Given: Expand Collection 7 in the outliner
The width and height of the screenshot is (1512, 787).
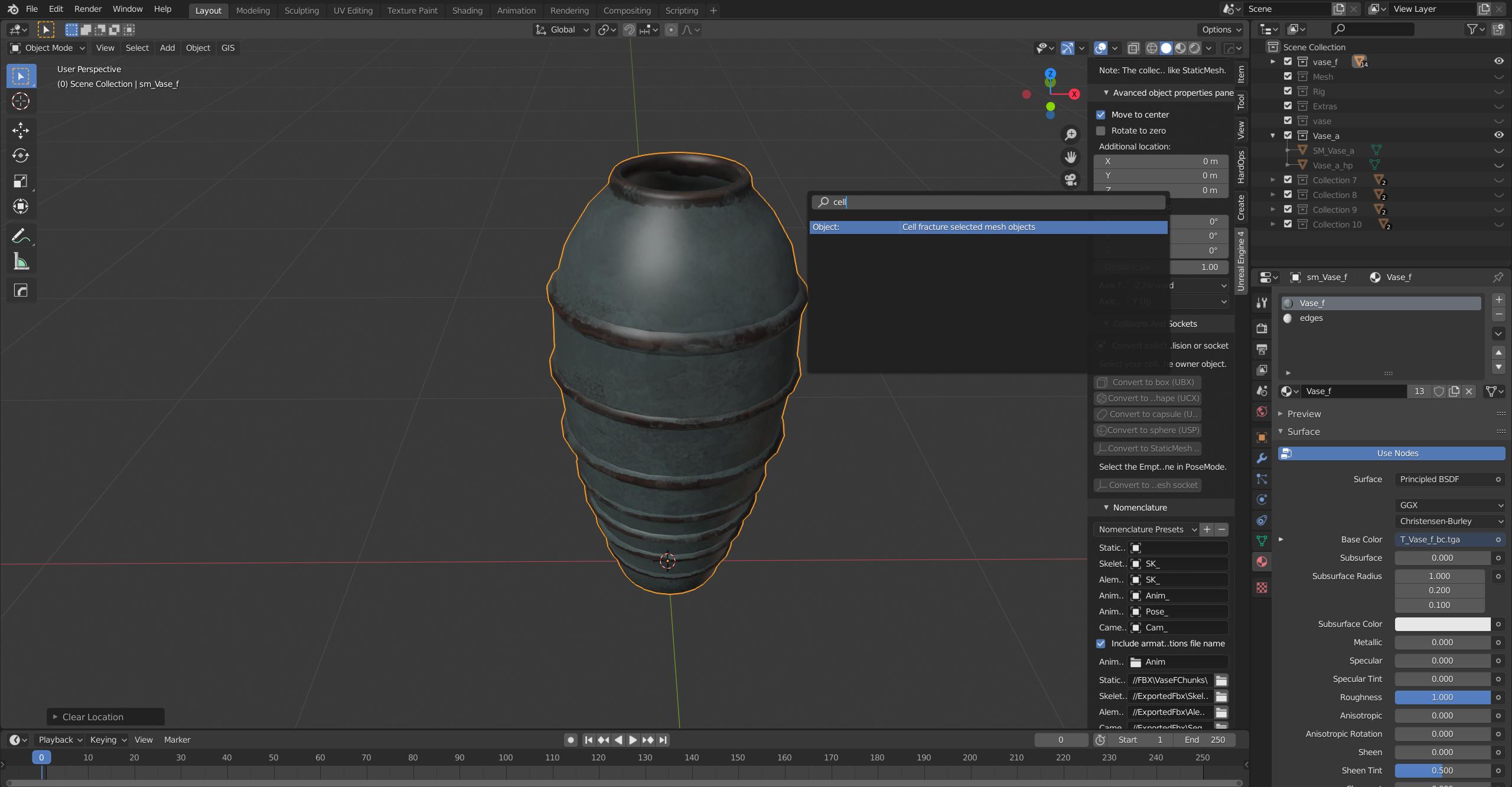Looking at the screenshot, I should click(x=1273, y=180).
